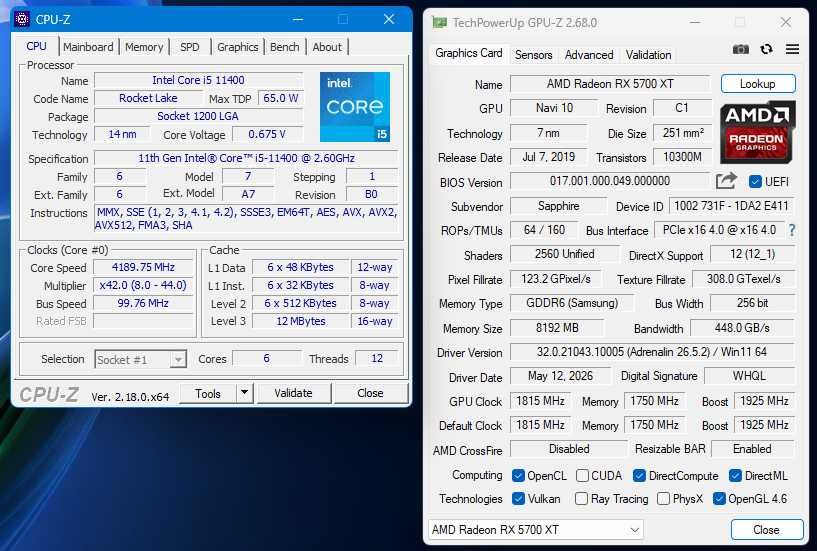Open the Validation tab in GPU-Z
Screen dimensions: 817x551
click(x=648, y=55)
